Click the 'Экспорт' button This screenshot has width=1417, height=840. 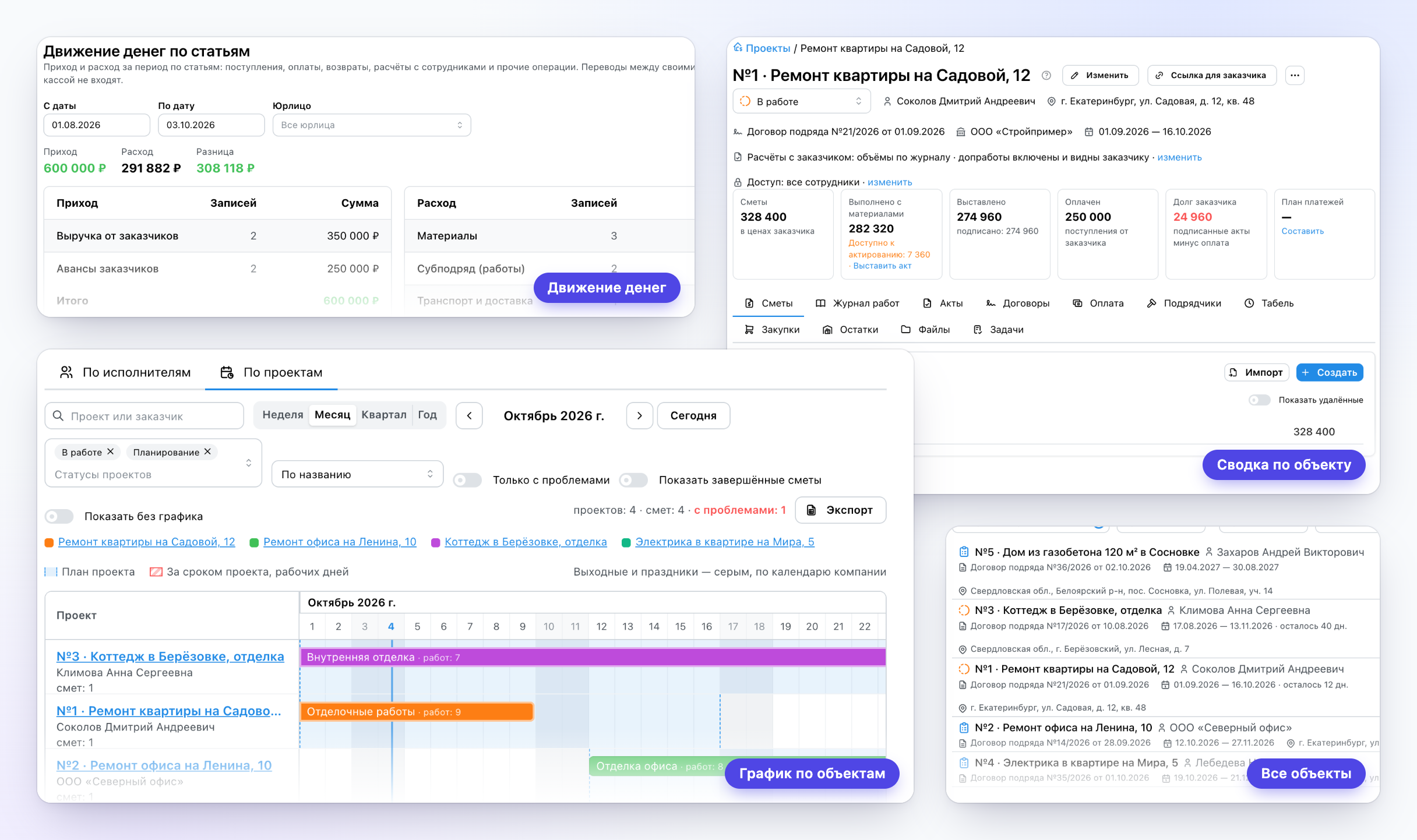coord(841,510)
